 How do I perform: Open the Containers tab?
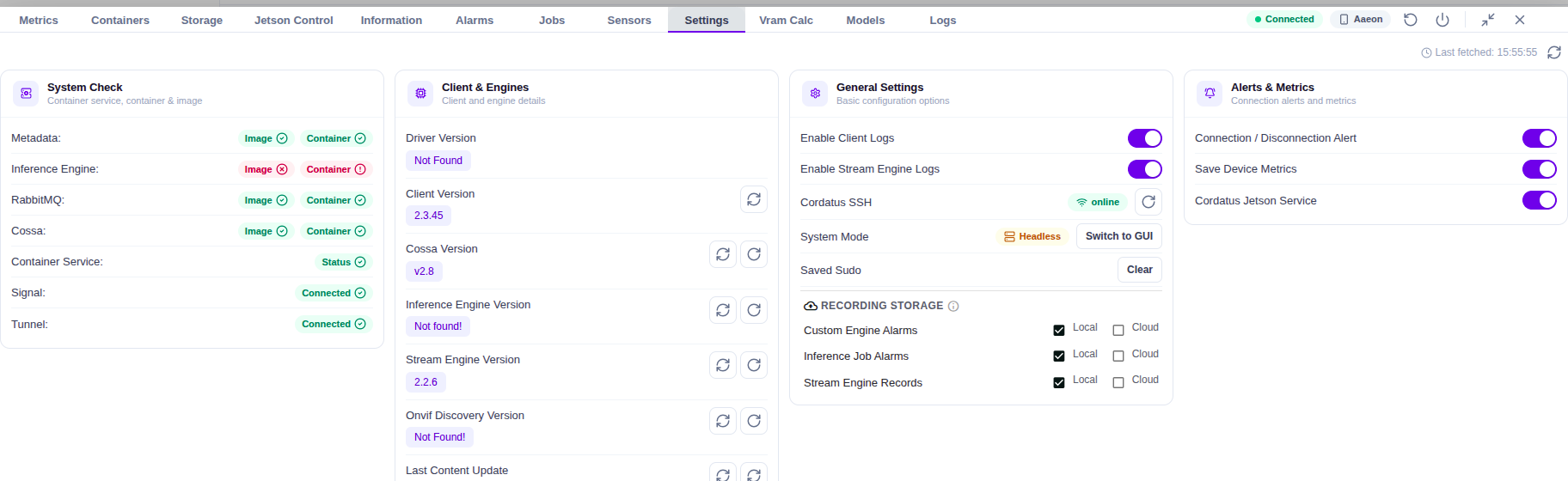[120, 20]
